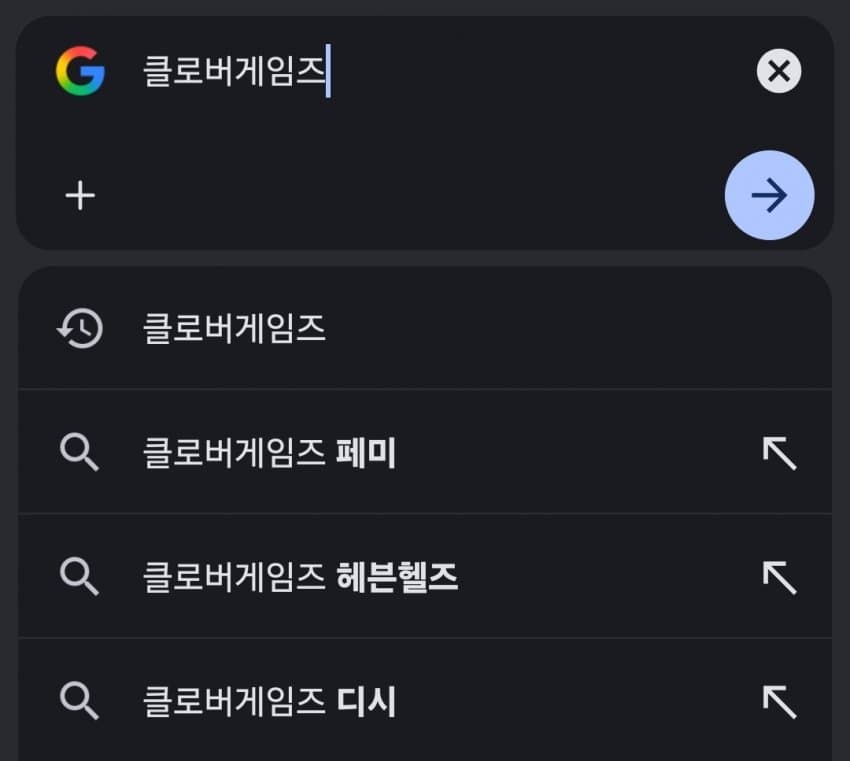Click the Google logo icon

[x=80, y=72]
